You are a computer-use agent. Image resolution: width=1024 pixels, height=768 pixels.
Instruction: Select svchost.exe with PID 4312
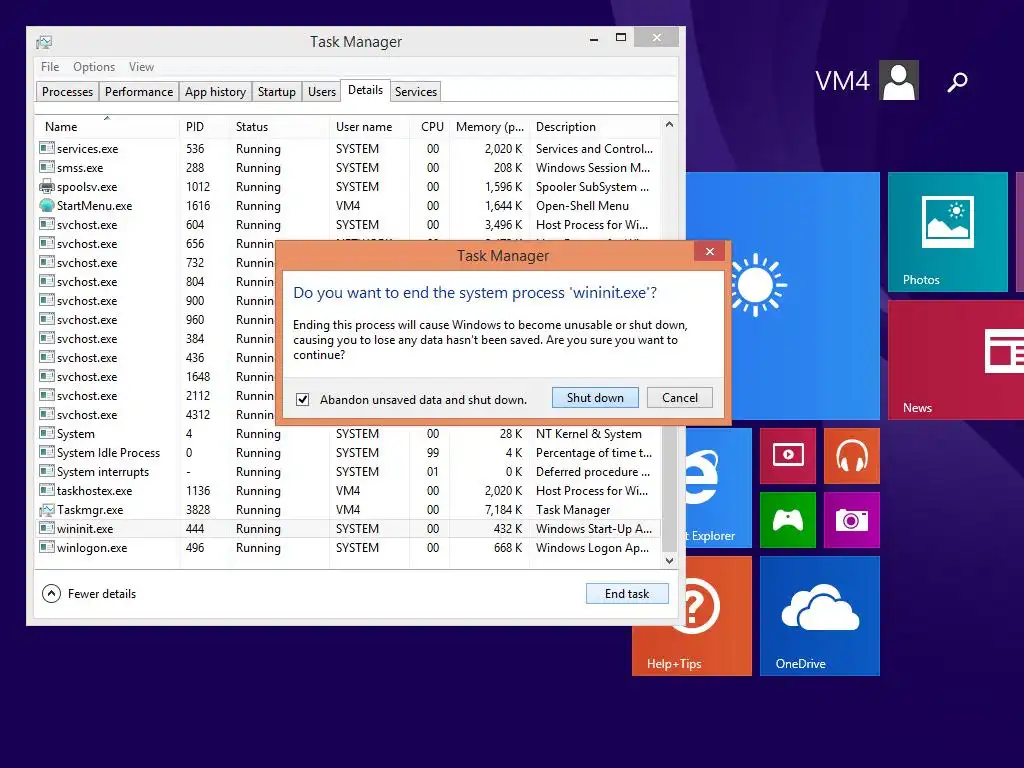157,415
